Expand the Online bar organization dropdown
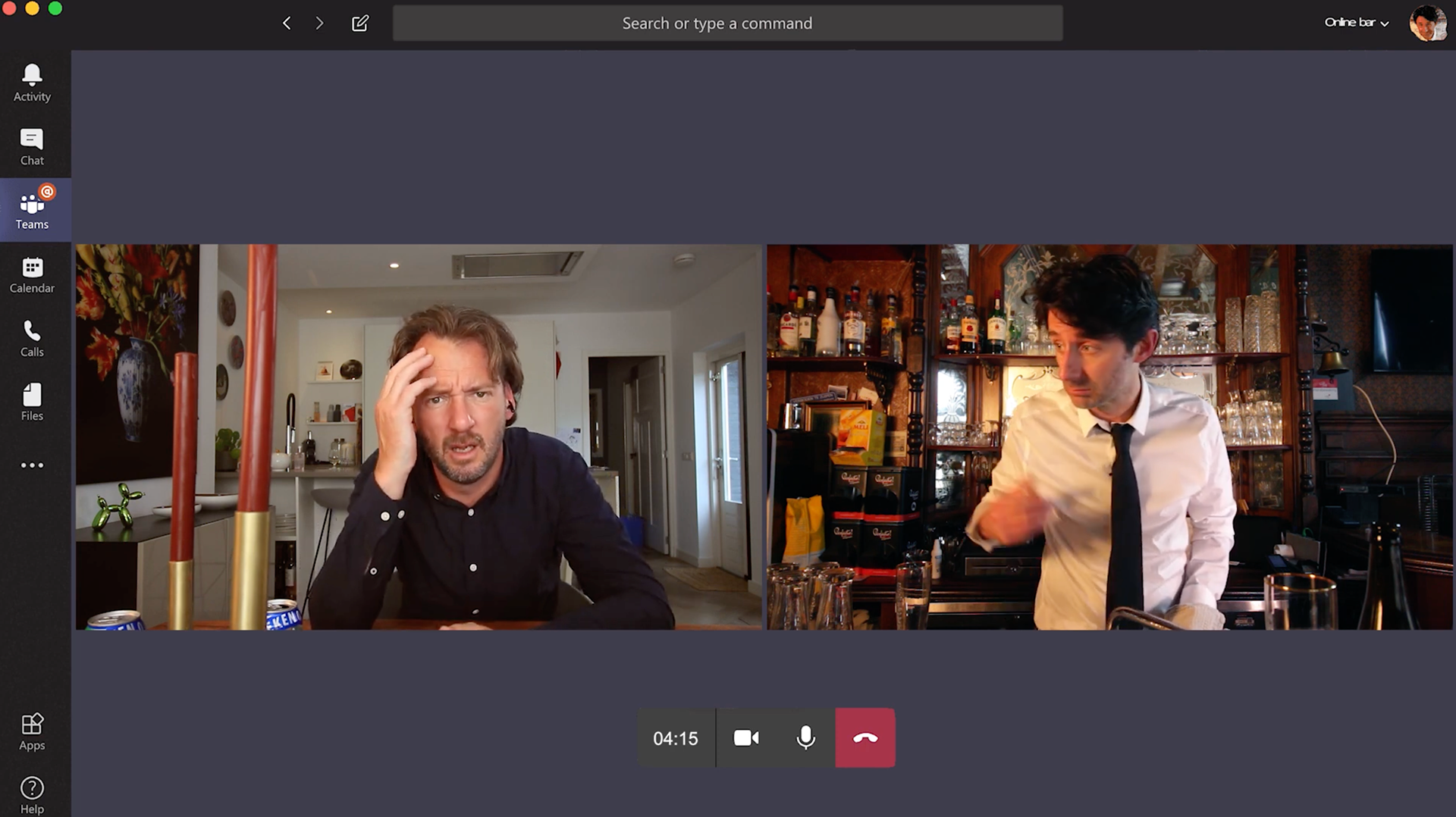This screenshot has width=1456, height=817. pos(1357,23)
